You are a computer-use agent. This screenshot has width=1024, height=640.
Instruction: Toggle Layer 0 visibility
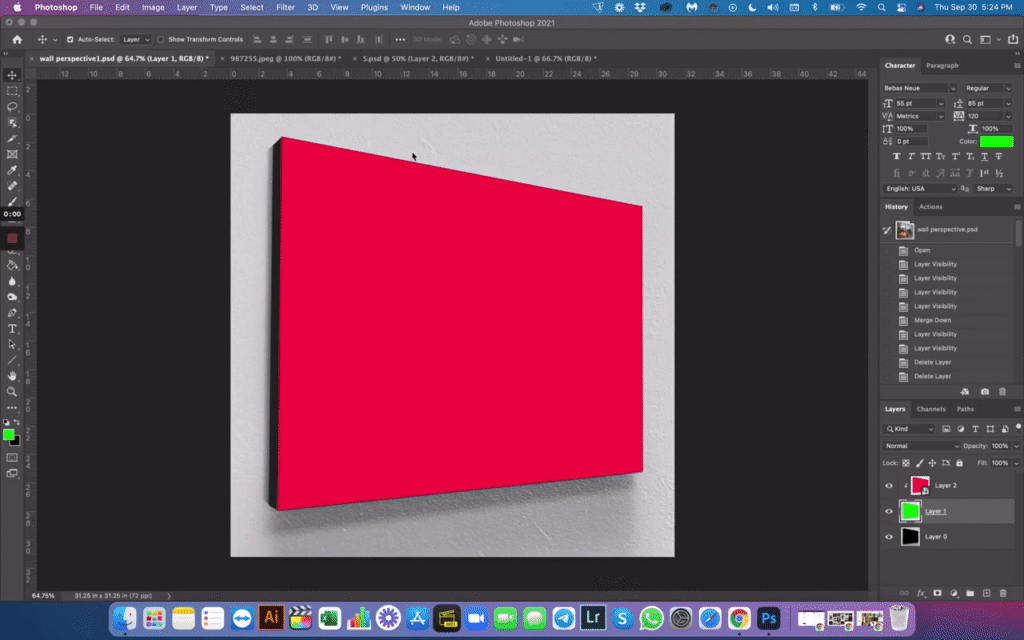point(888,537)
